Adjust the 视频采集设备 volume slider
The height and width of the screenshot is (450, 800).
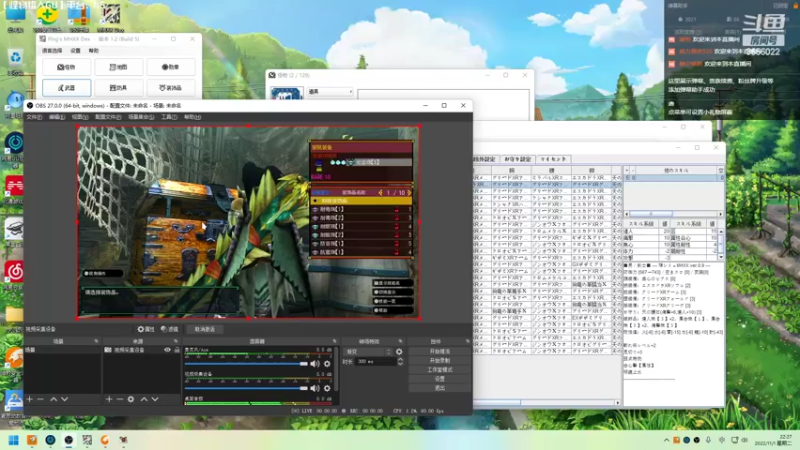246,388
